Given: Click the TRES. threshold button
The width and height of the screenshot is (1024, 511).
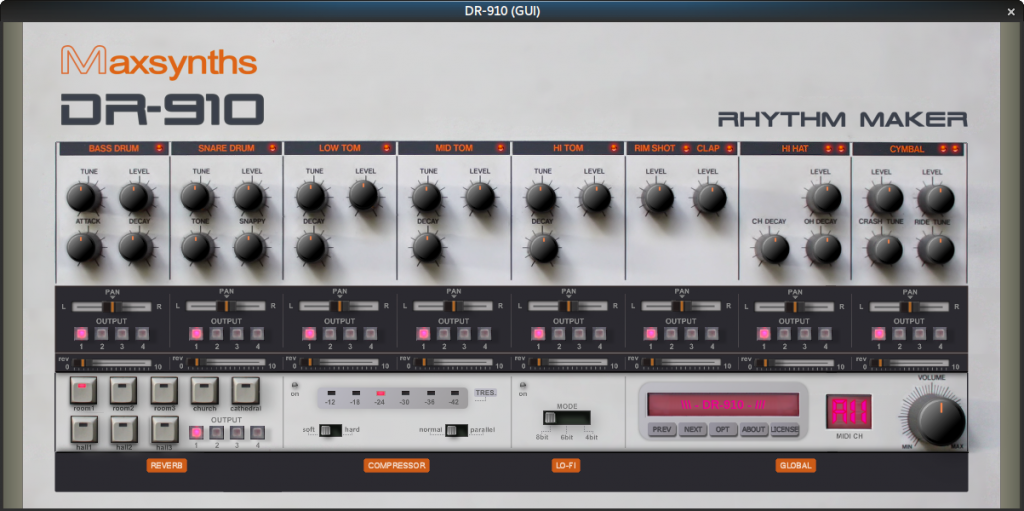Looking at the screenshot, I should tap(486, 393).
